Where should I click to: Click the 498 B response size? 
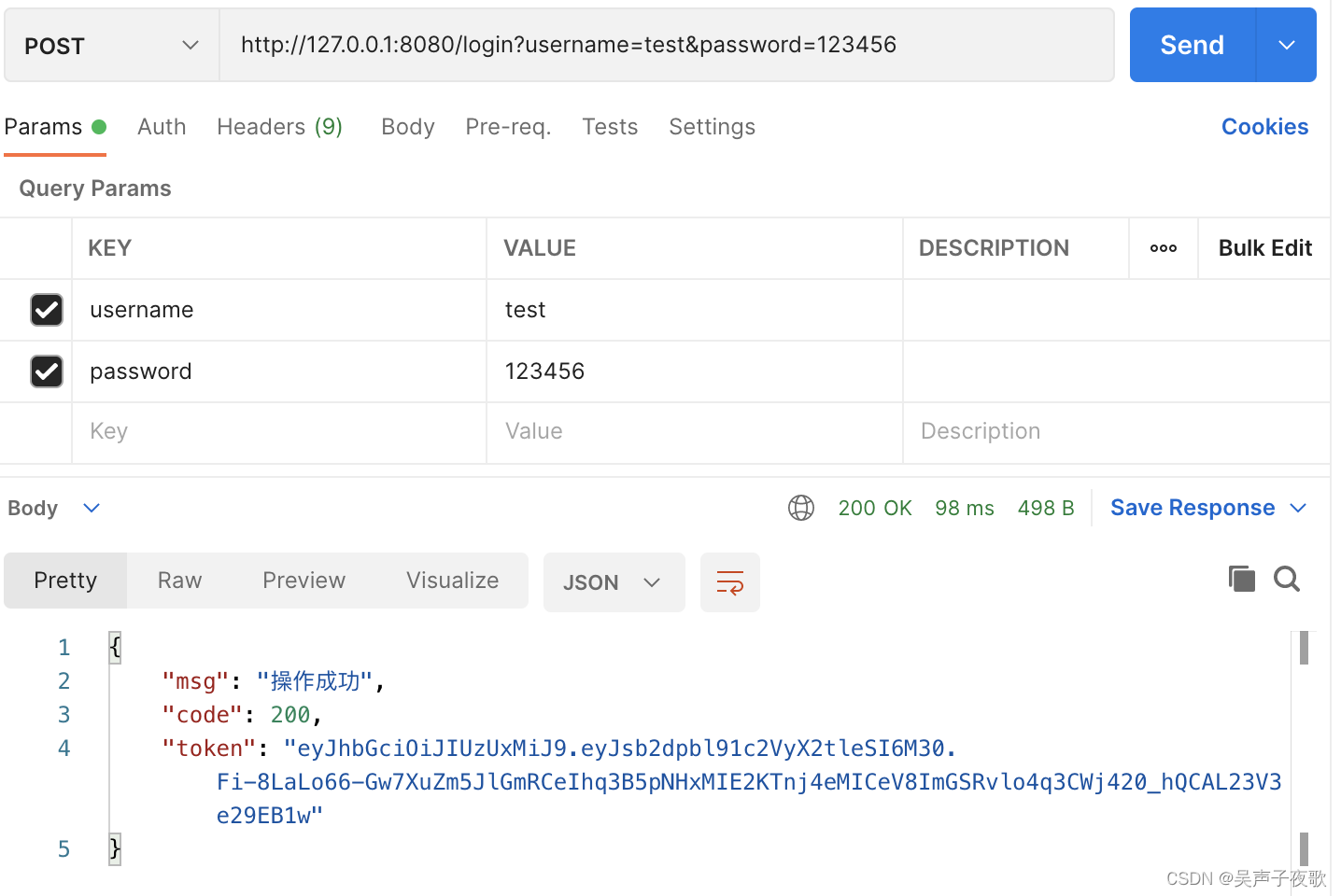[1046, 508]
